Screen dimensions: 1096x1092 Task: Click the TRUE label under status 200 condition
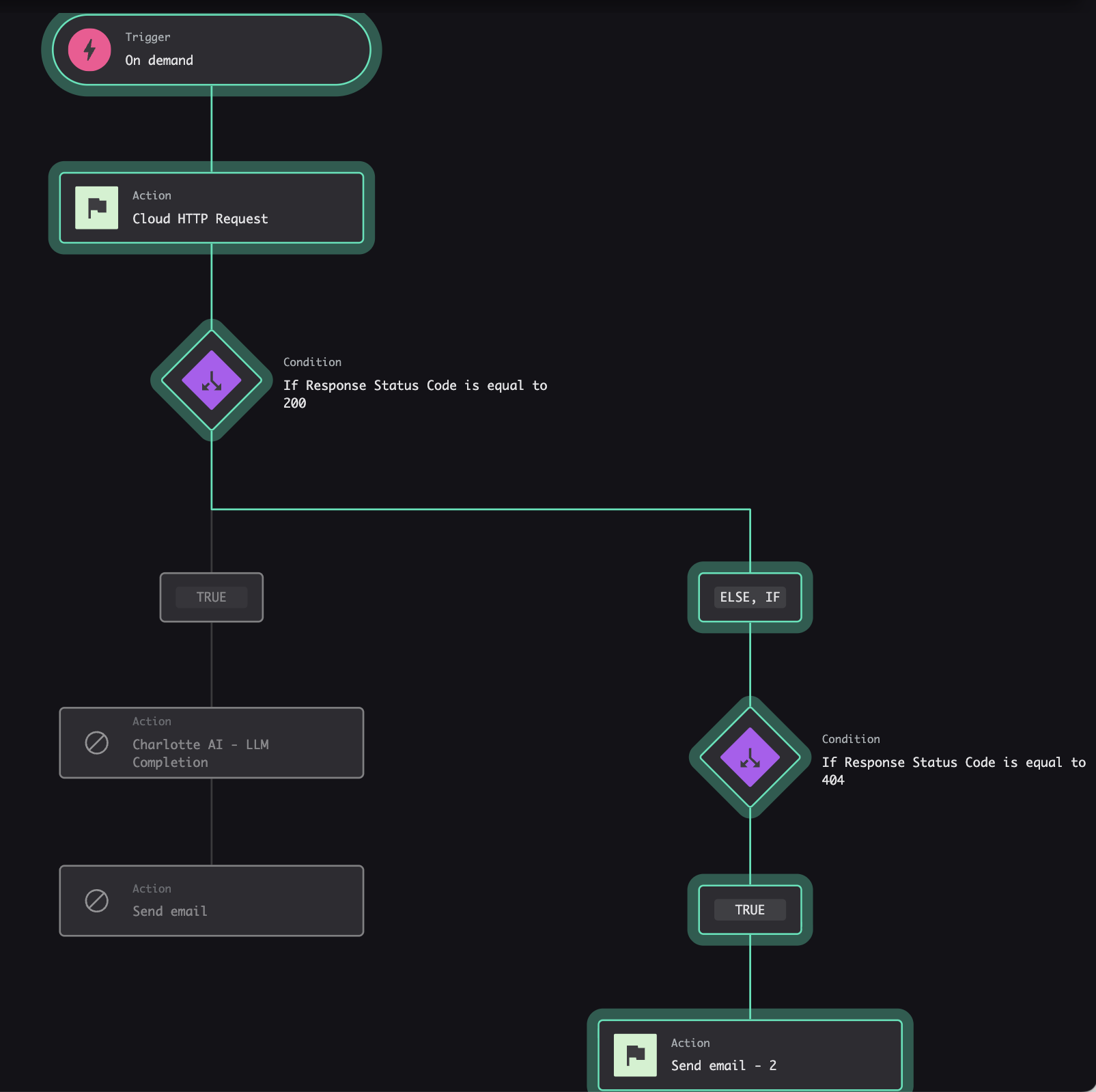point(210,597)
